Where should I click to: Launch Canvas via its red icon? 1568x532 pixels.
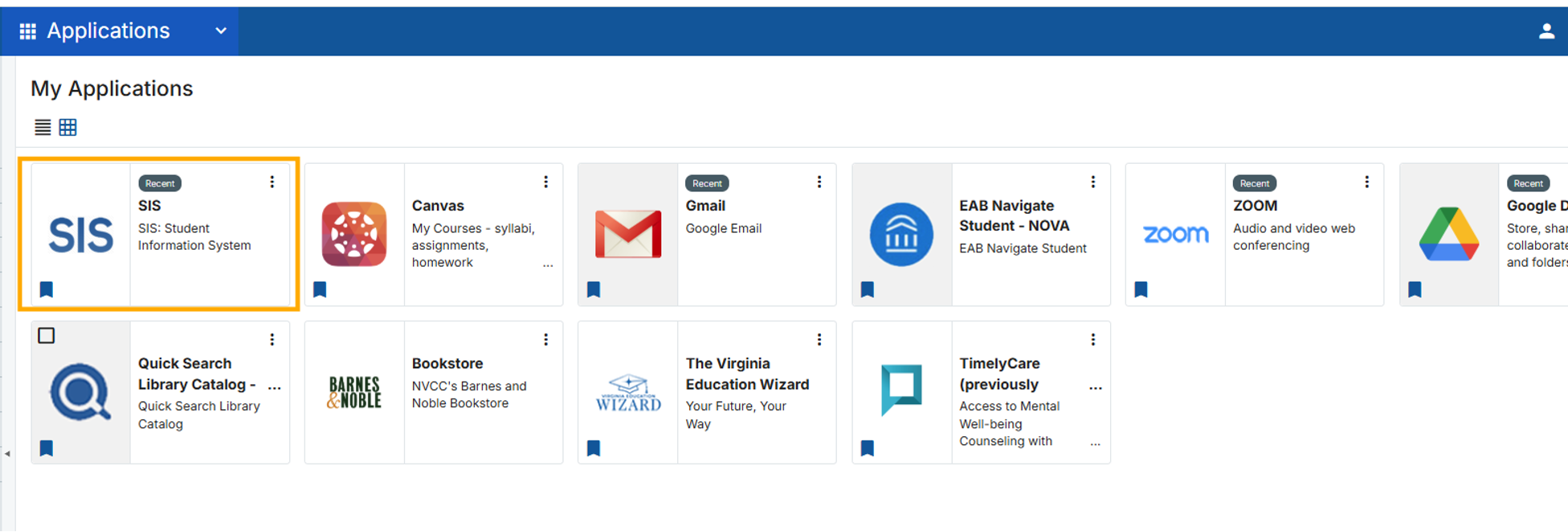click(354, 235)
